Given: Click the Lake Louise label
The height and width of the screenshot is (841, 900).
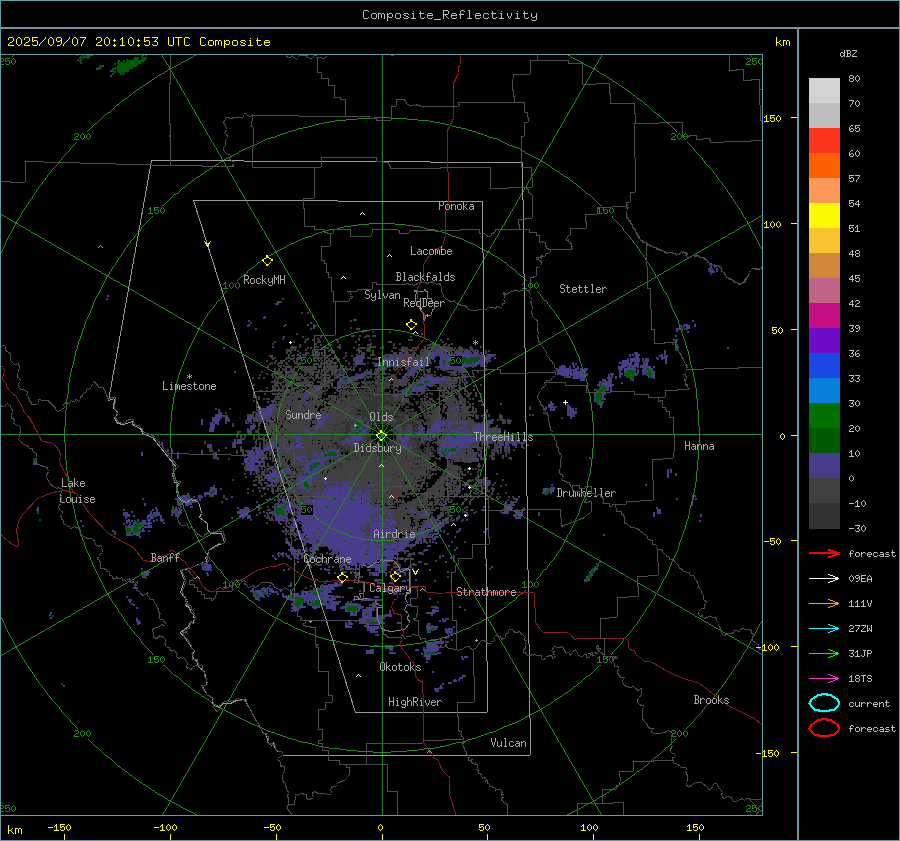Looking at the screenshot, I should (x=78, y=491).
